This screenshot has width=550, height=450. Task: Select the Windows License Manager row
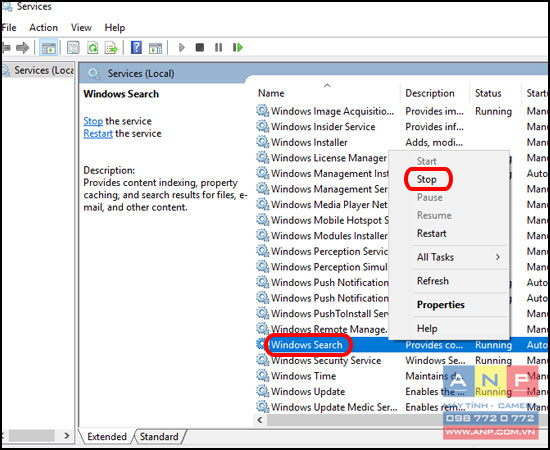(322, 157)
